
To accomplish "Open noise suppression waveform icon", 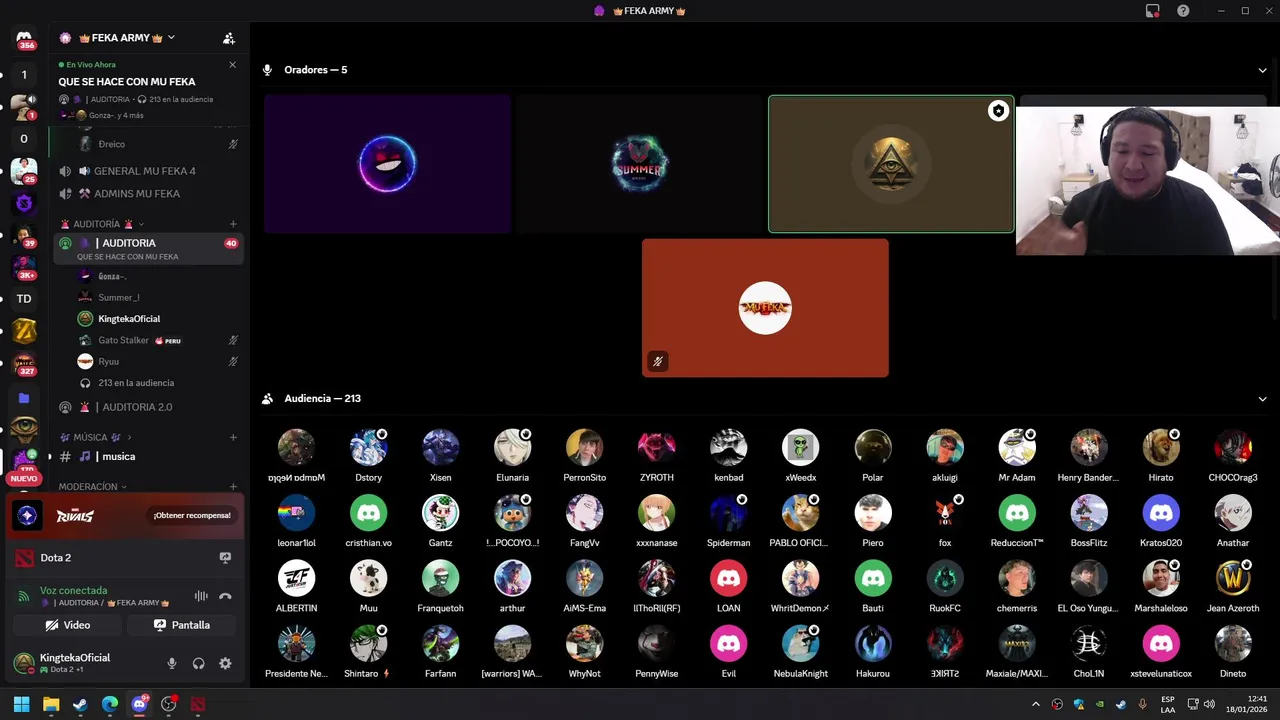I will pyautogui.click(x=201, y=596).
